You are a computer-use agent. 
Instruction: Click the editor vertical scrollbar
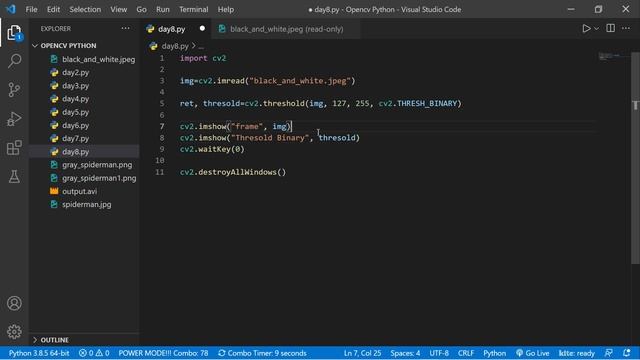pyautogui.click(x=635, y=157)
